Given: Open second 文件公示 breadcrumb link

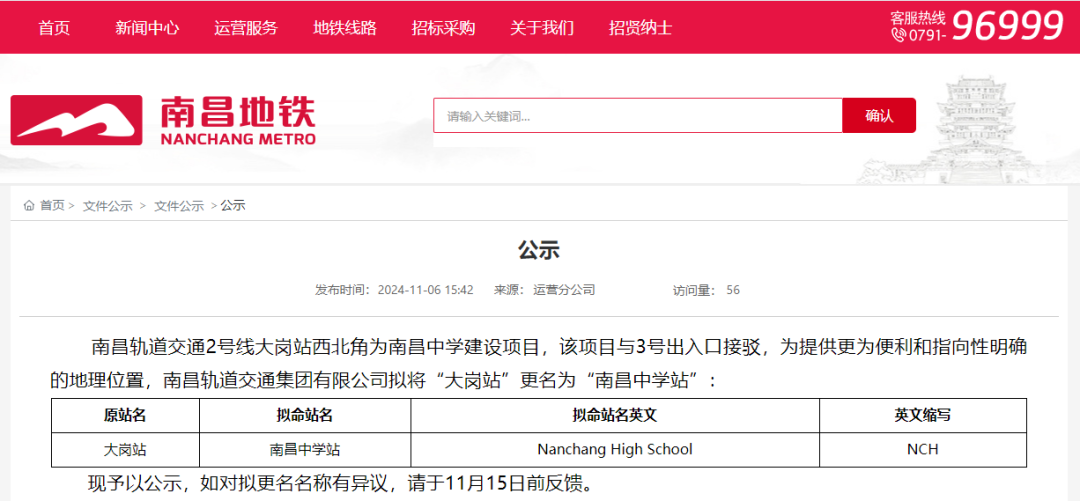Looking at the screenshot, I should coord(178,205).
